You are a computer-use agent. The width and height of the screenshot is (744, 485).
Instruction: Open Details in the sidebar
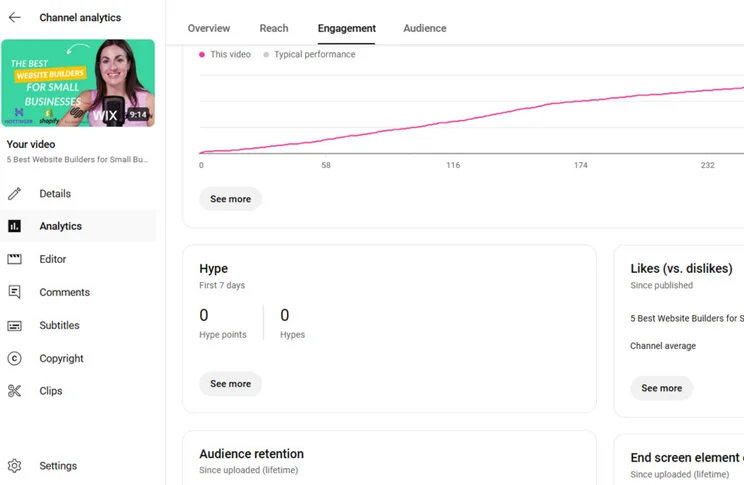pyautogui.click(x=78, y=194)
